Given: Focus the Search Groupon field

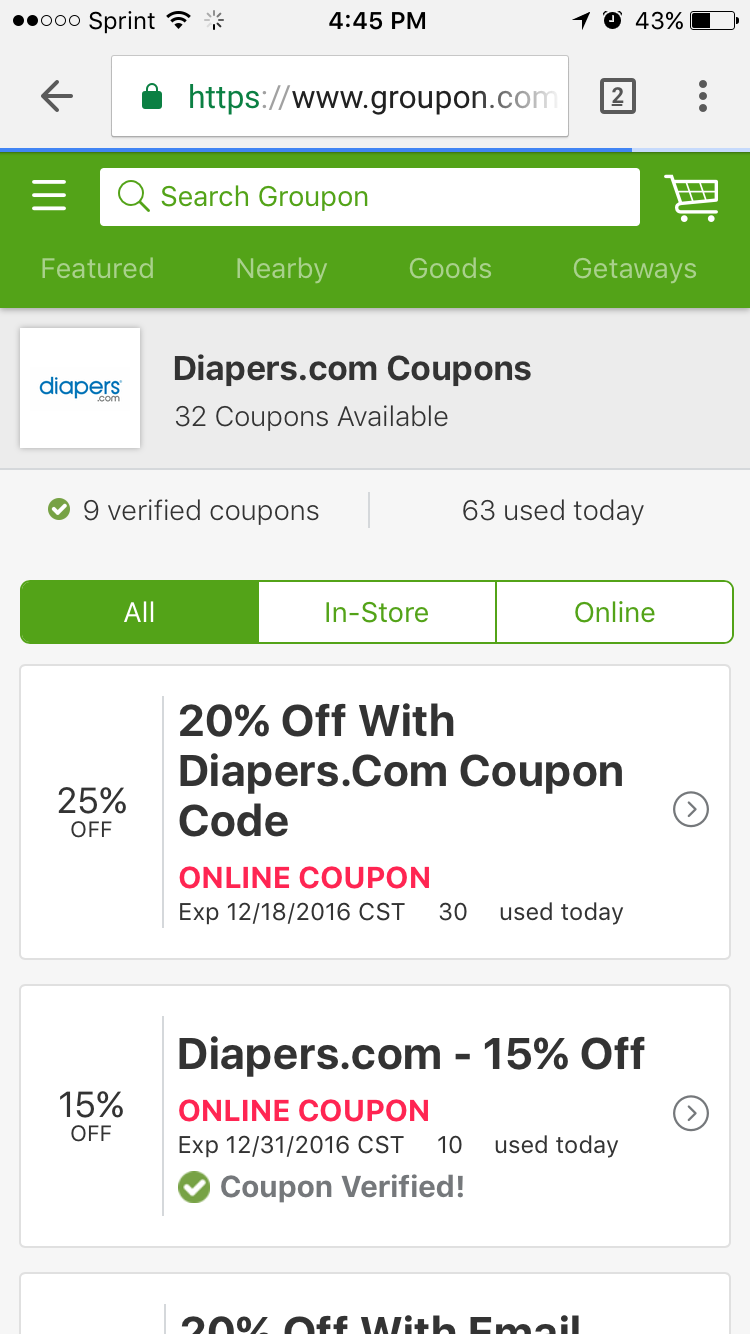Looking at the screenshot, I should pyautogui.click(x=370, y=196).
